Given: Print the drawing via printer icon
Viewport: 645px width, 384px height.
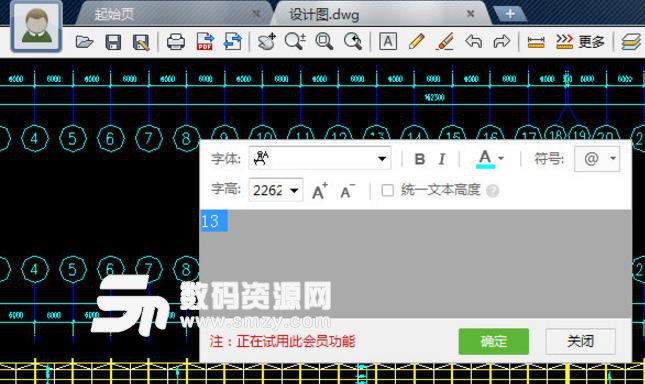Looking at the screenshot, I should tap(176, 42).
